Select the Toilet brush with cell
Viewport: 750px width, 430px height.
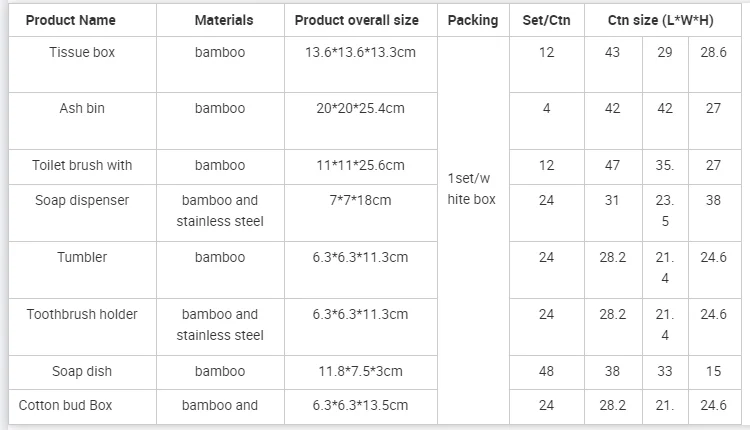point(82,165)
